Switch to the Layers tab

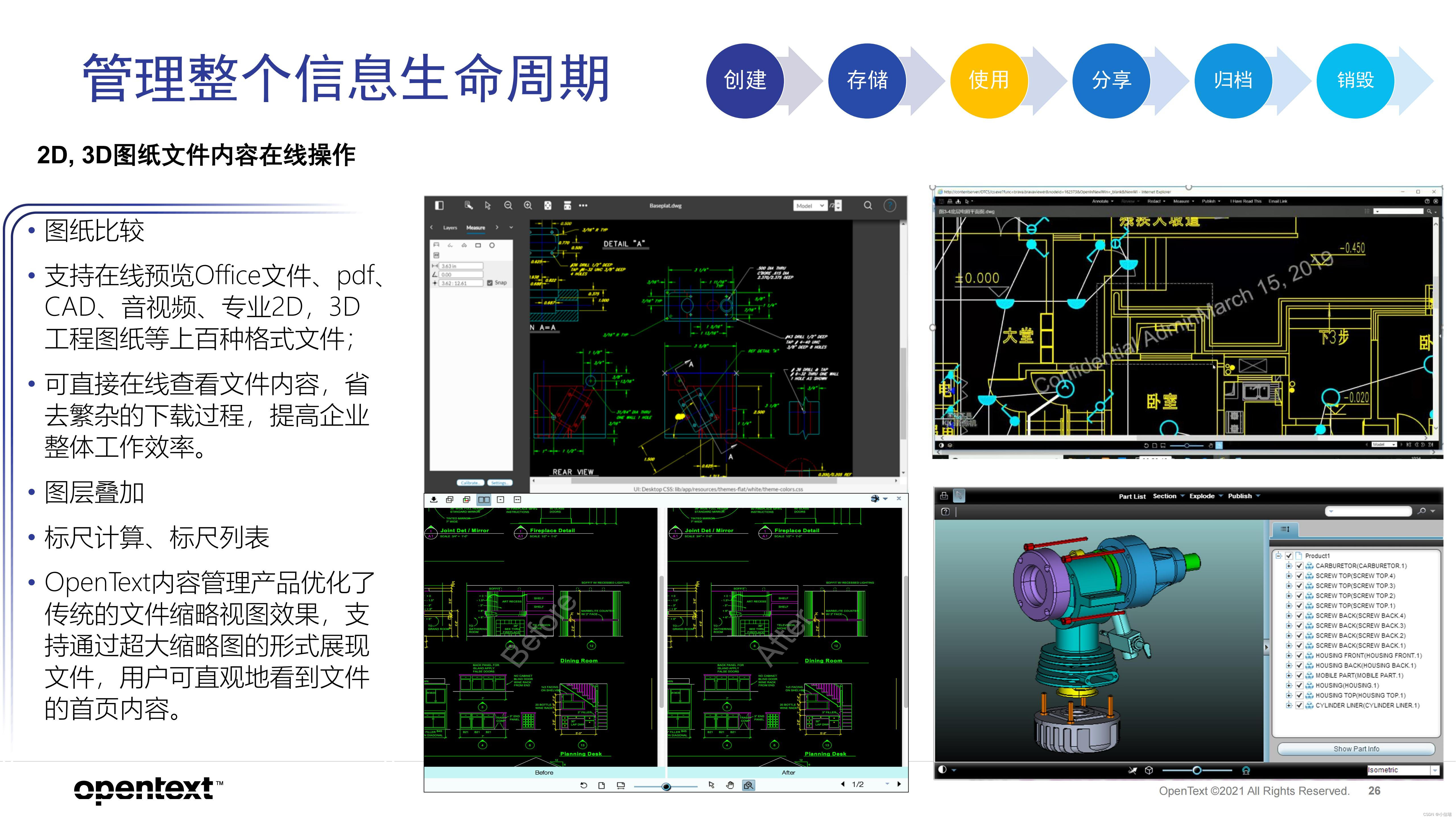point(450,228)
